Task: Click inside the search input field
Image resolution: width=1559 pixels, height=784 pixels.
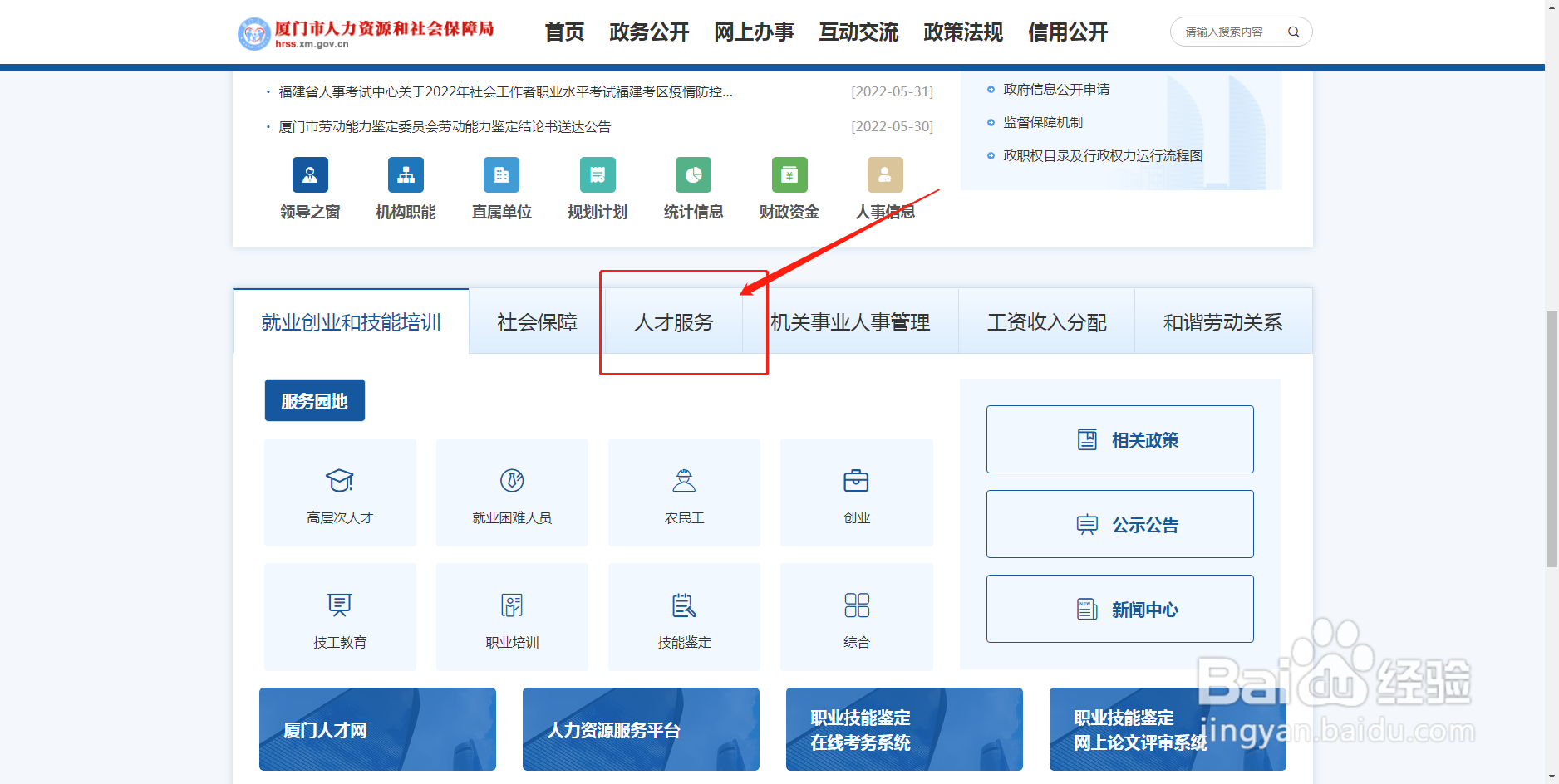Action: tap(1222, 32)
